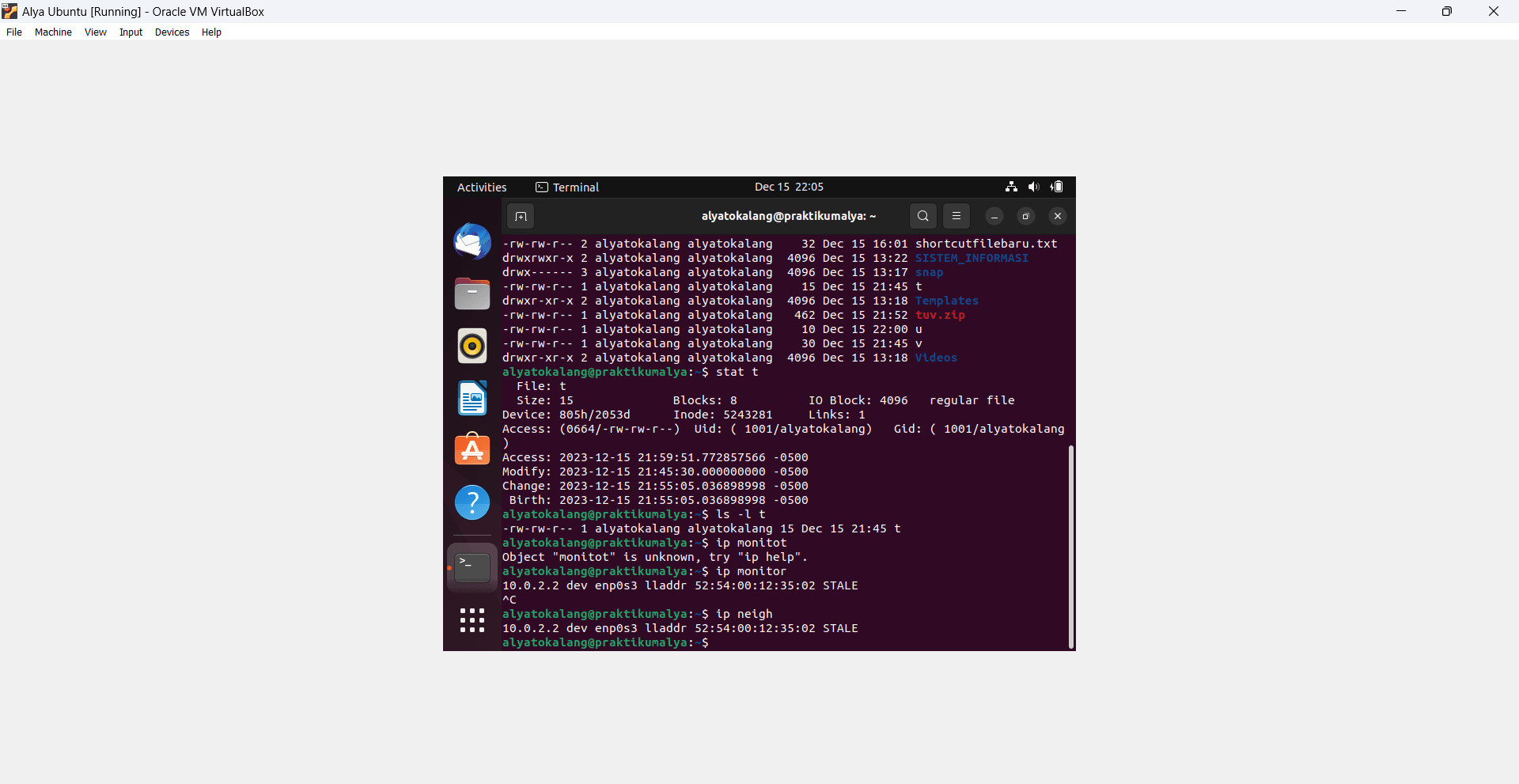This screenshot has height=784, width=1519.
Task: Show Applications grid in dock
Action: click(472, 620)
